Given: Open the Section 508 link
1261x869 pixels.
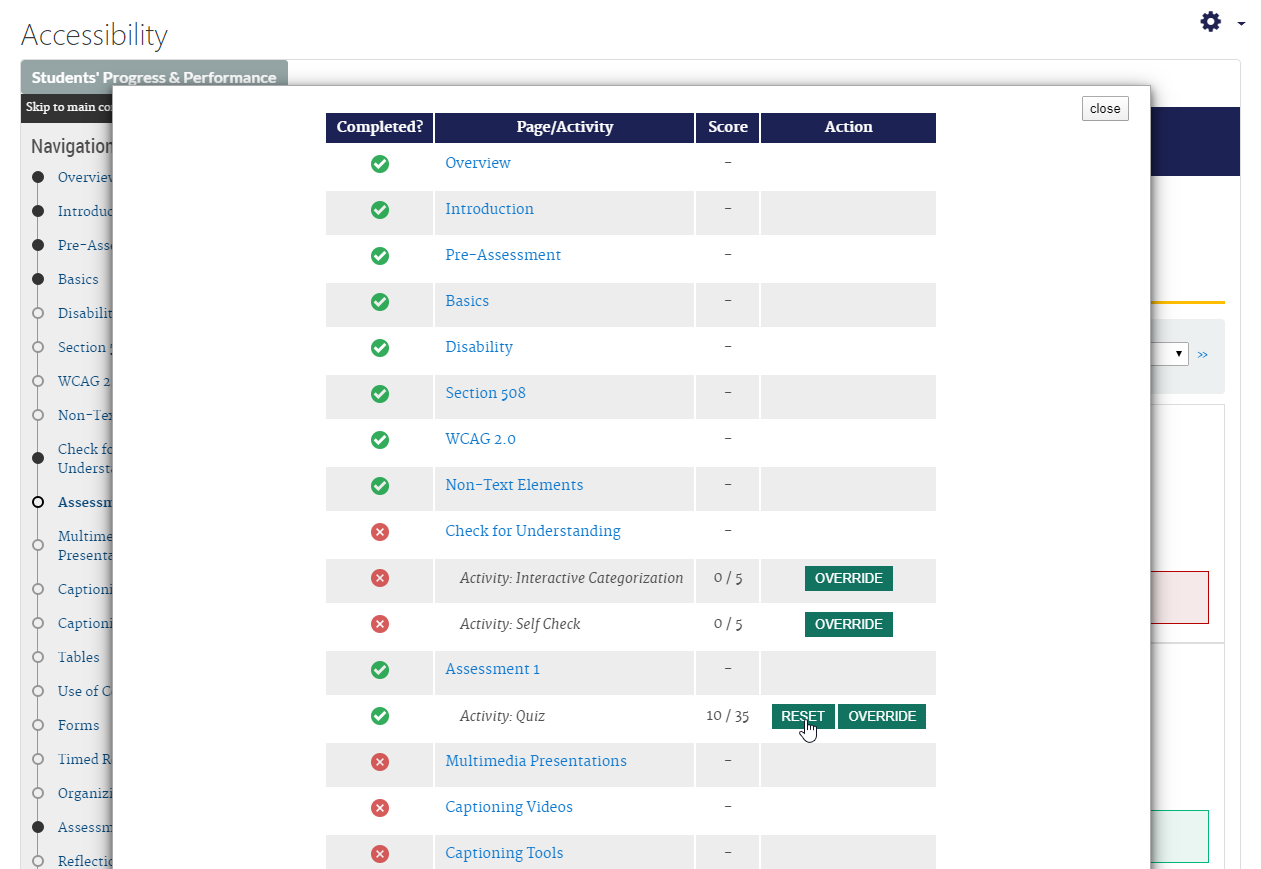Looking at the screenshot, I should [485, 393].
